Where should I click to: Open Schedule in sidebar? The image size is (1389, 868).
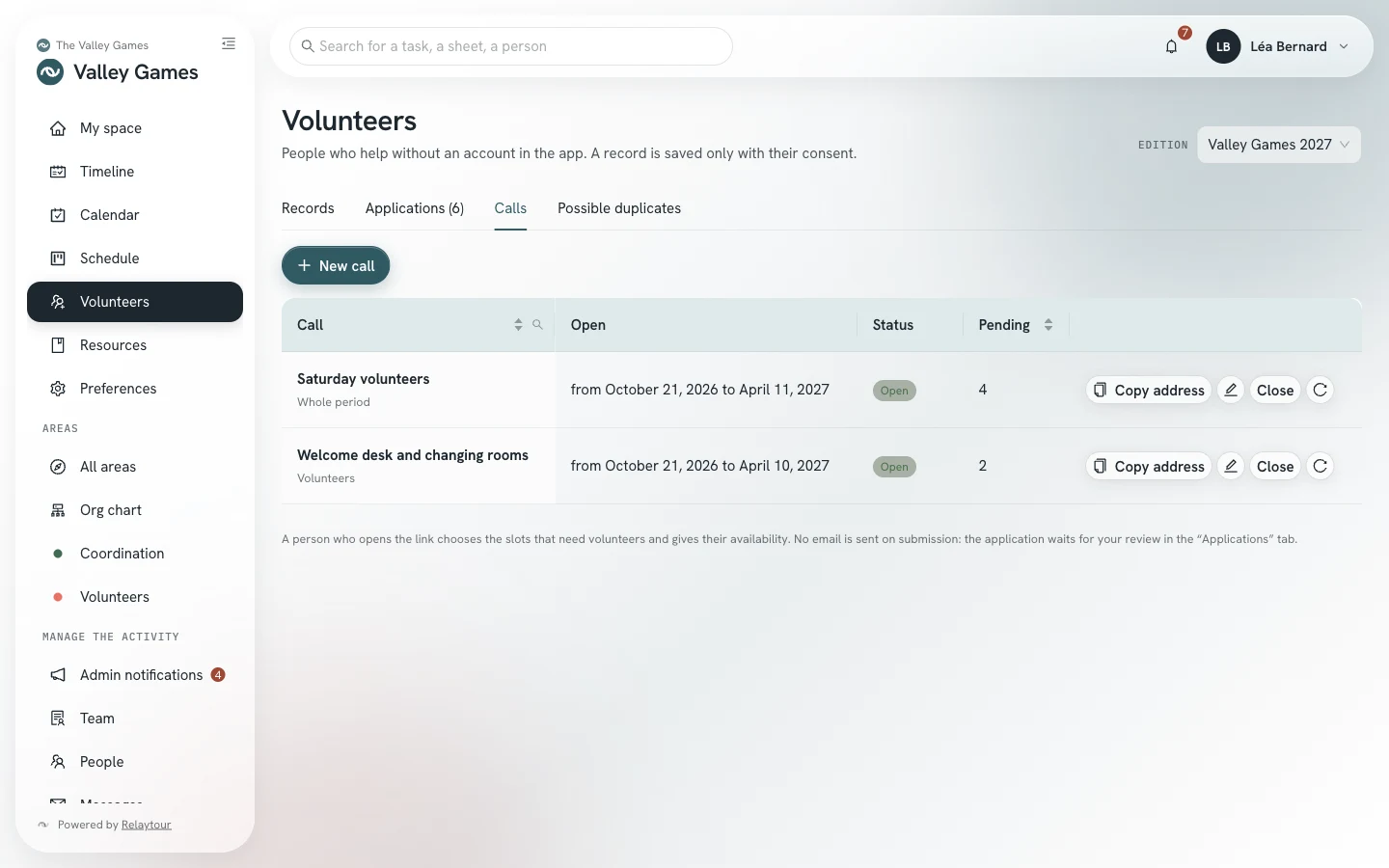(x=135, y=258)
